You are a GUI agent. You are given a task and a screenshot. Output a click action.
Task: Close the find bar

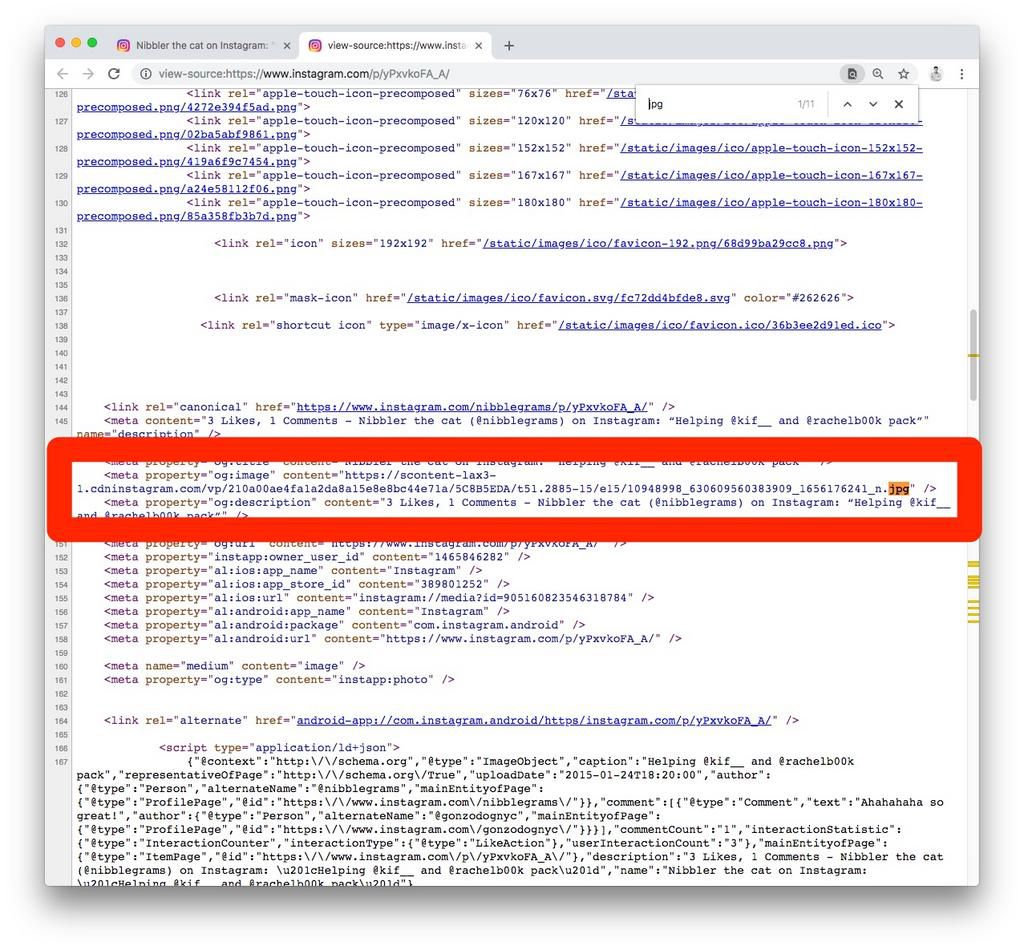899,104
